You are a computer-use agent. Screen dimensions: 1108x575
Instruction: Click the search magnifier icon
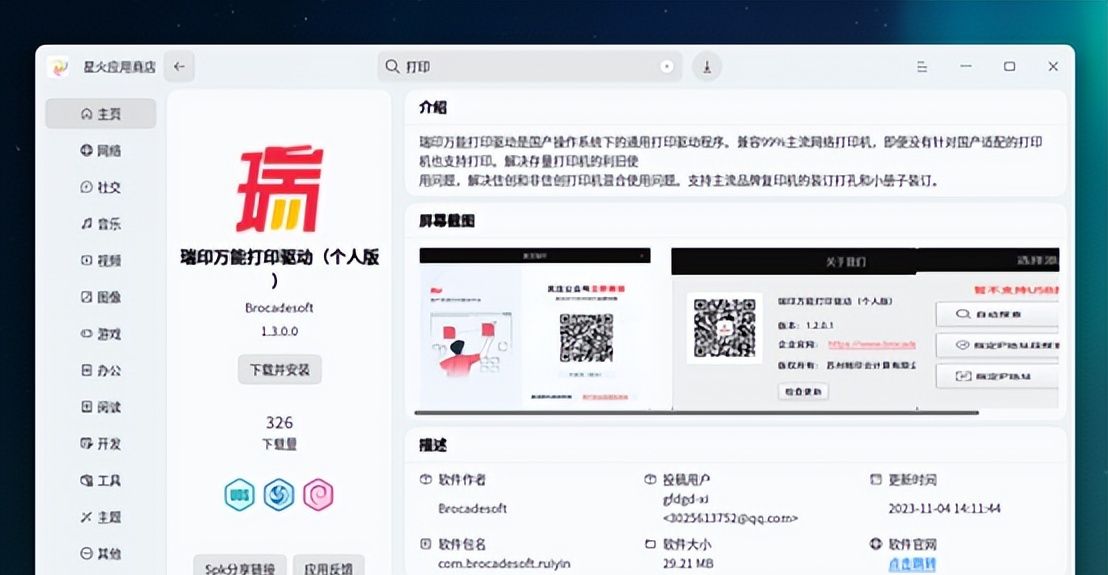tap(392, 66)
